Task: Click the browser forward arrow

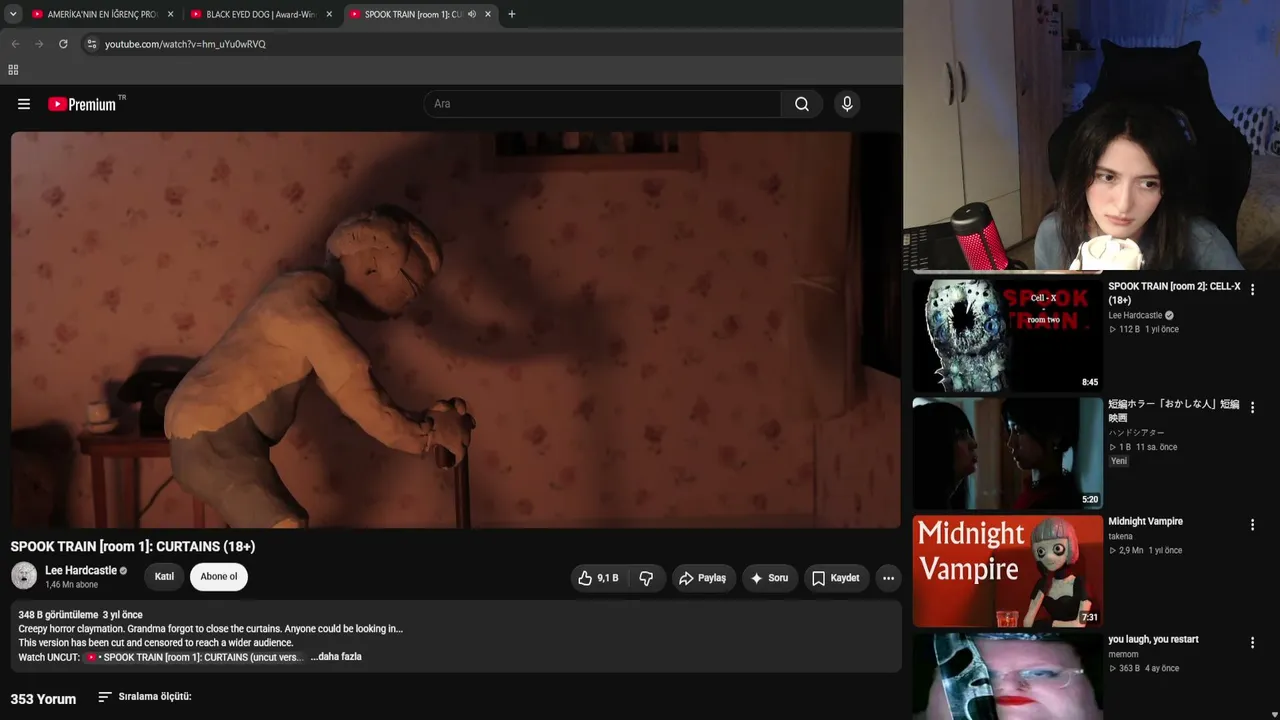Action: (x=39, y=44)
